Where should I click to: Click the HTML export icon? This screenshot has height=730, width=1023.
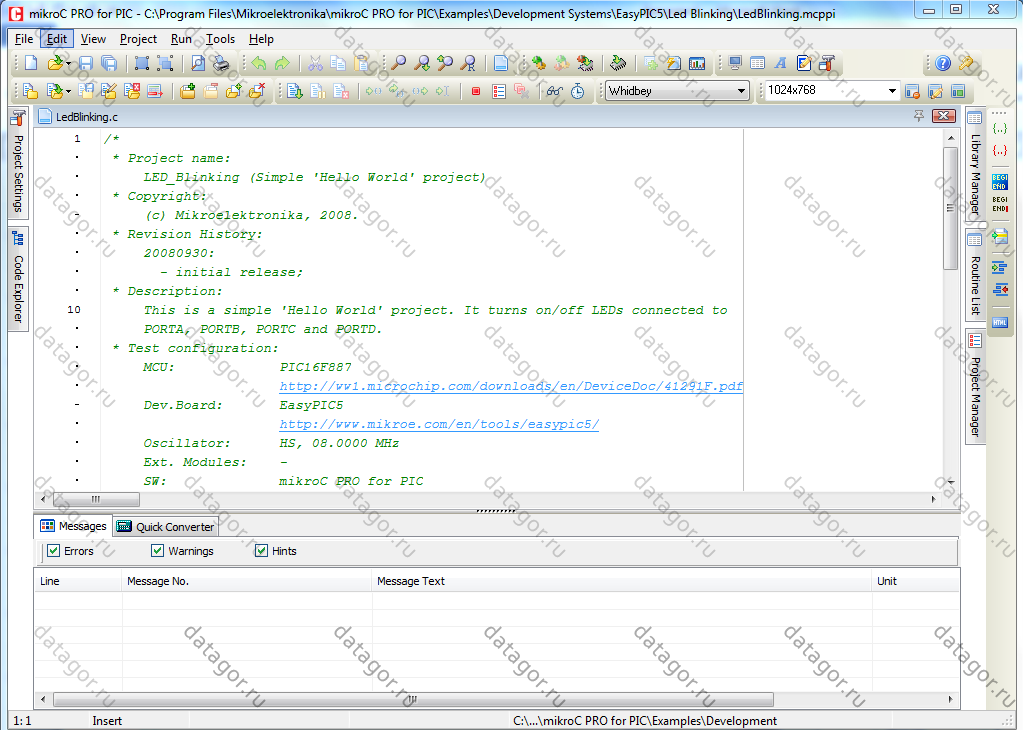[1000, 322]
